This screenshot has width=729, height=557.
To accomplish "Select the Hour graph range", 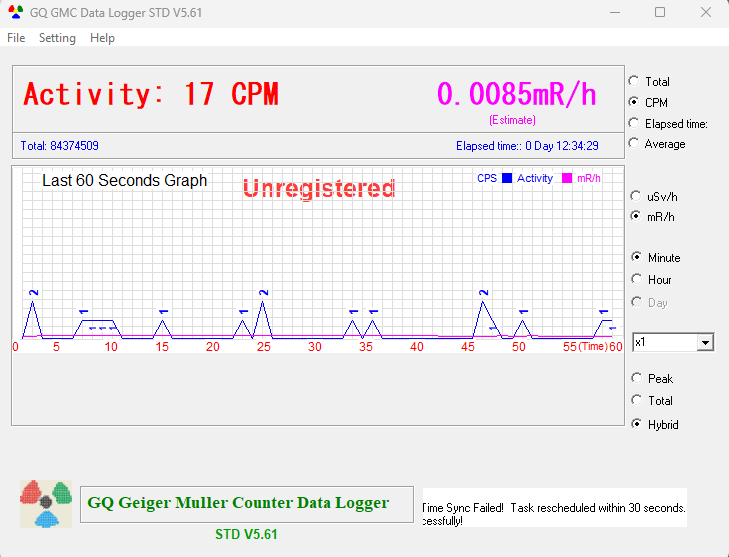I will point(636,279).
